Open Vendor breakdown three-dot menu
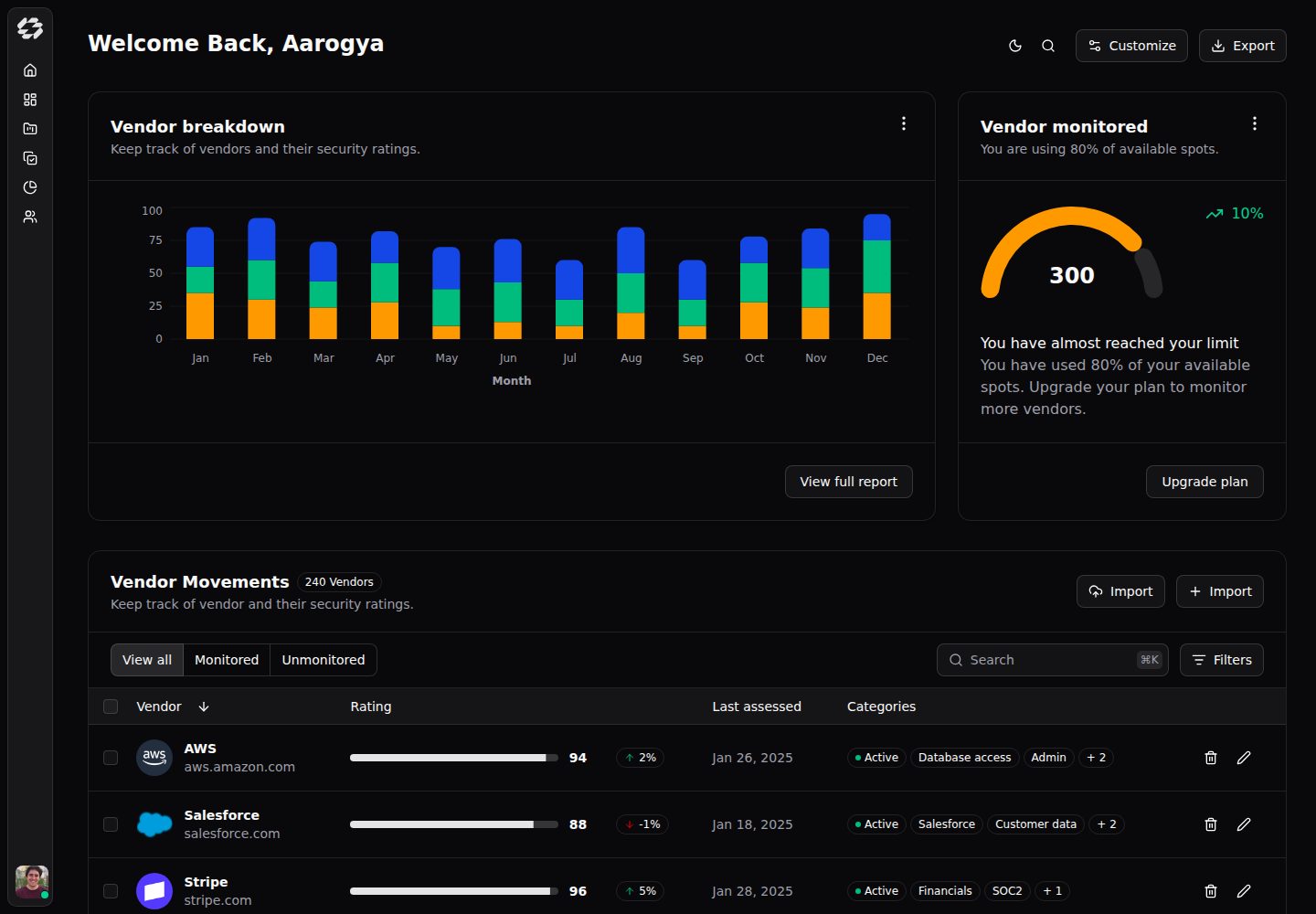 [x=904, y=123]
